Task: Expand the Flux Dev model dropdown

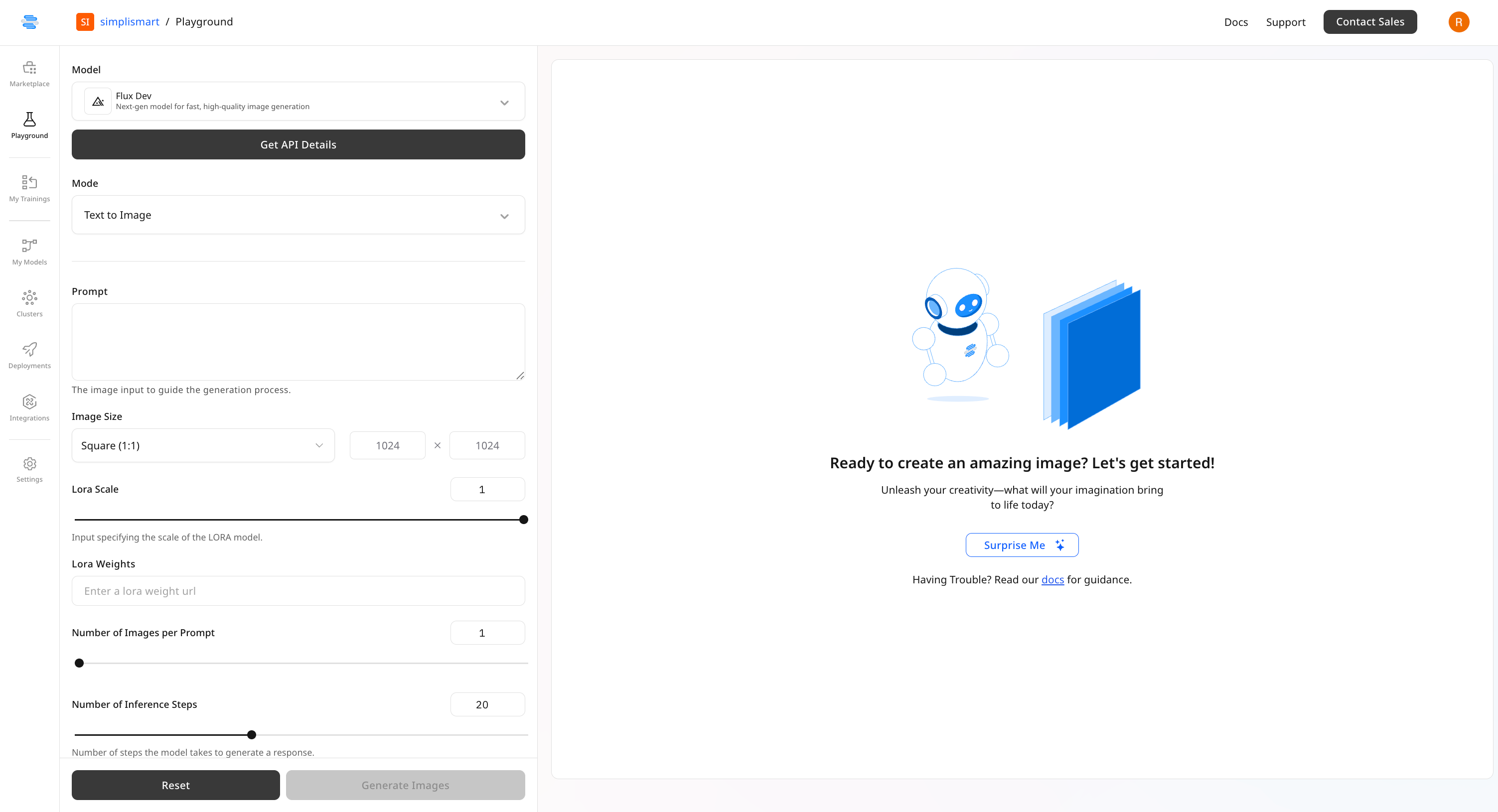Action: tap(298, 101)
